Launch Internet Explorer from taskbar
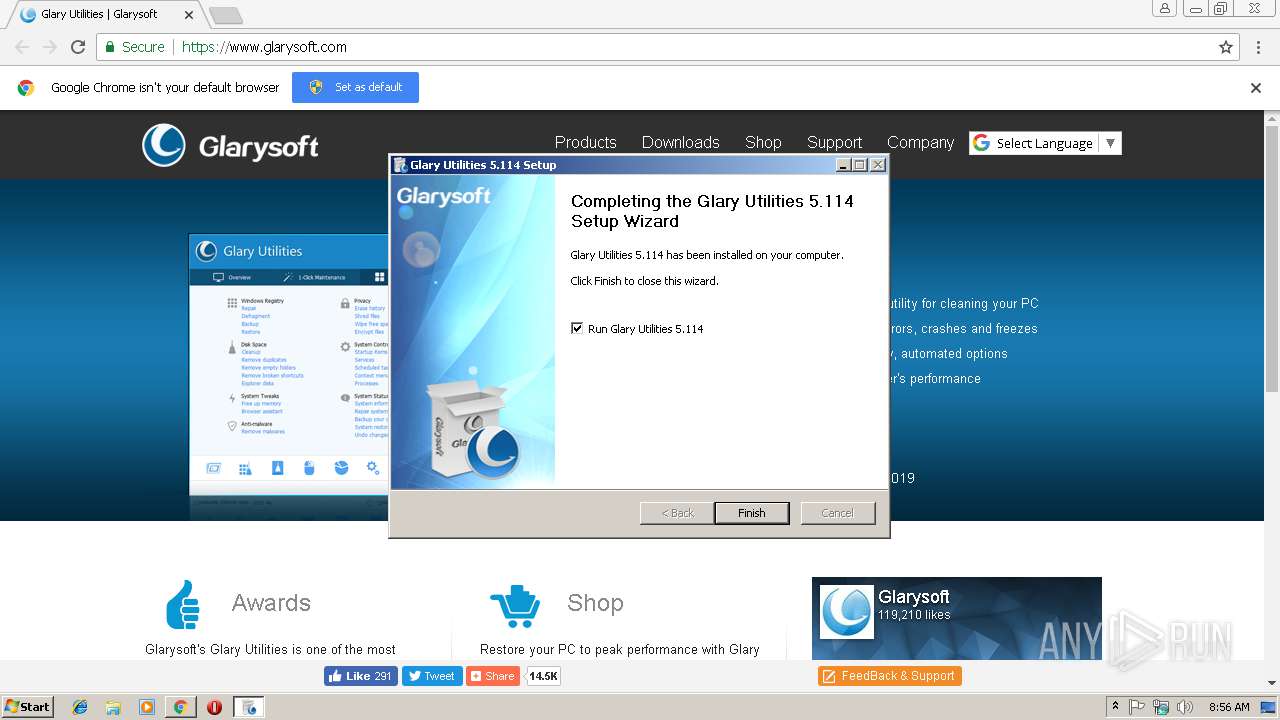 coord(80,707)
